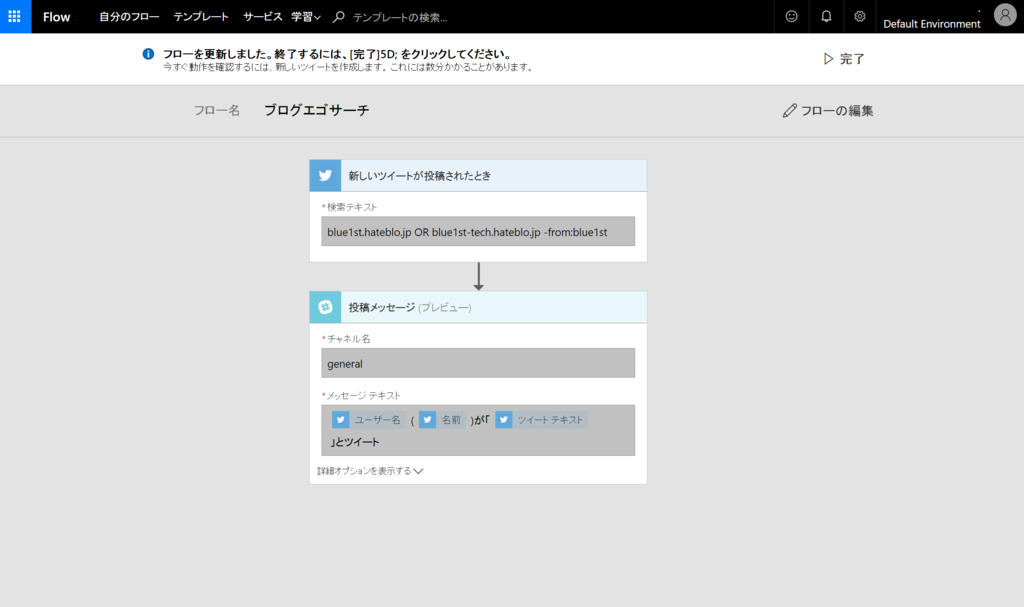Open 自分のフロー menu
Viewport: 1024px width, 607px height.
(x=129, y=17)
